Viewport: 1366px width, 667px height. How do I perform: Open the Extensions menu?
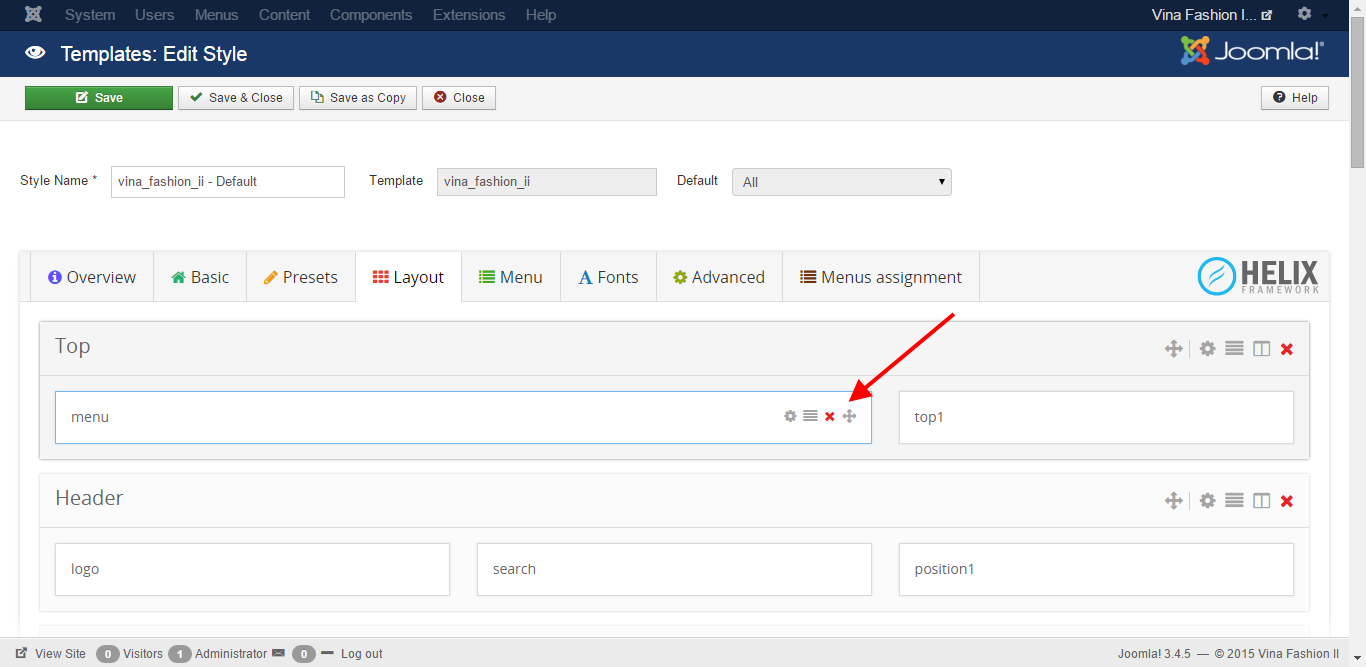tap(469, 15)
